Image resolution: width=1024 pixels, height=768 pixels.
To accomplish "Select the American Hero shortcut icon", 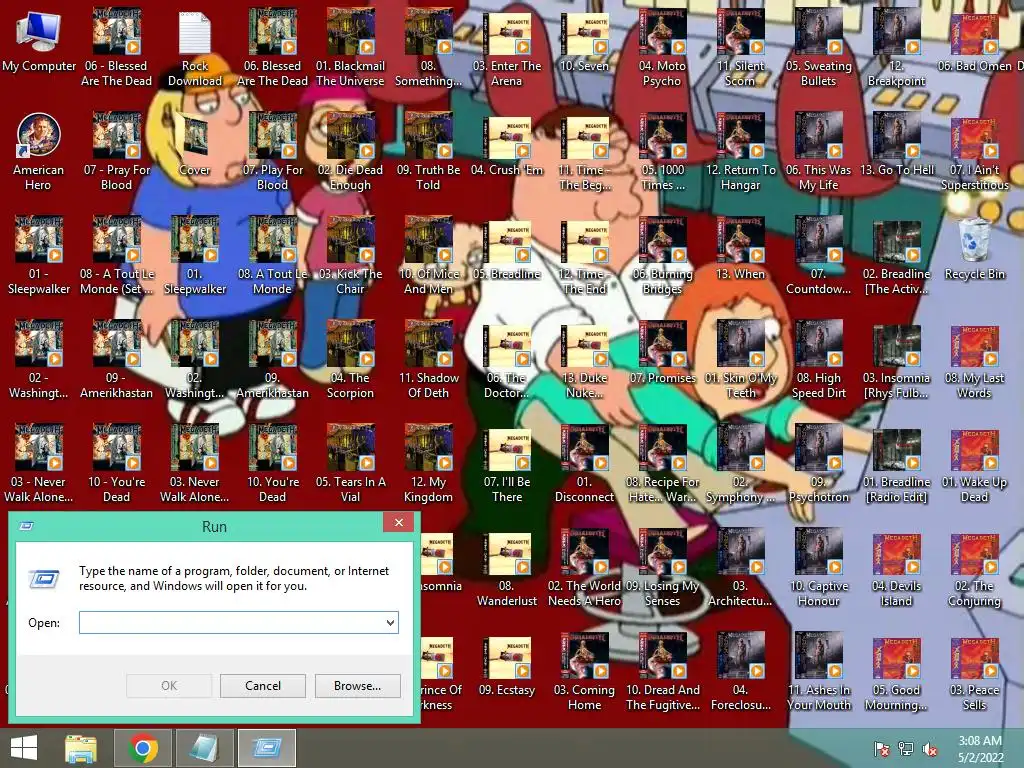I will pyautogui.click(x=39, y=152).
